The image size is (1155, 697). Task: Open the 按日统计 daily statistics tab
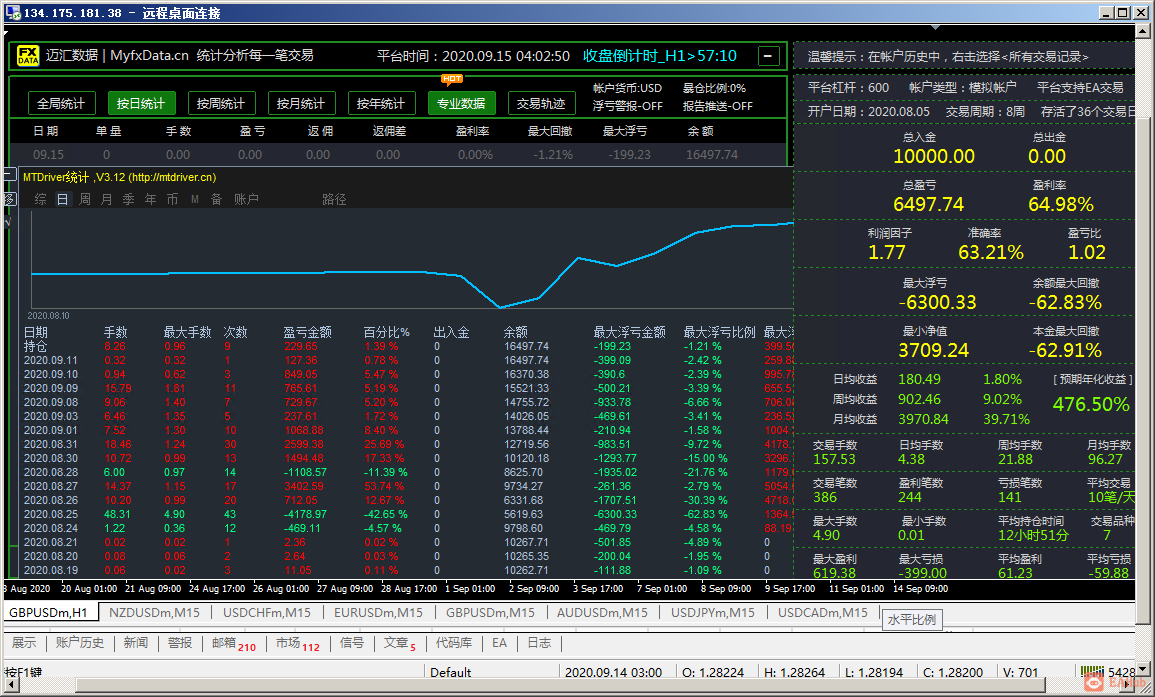click(141, 103)
